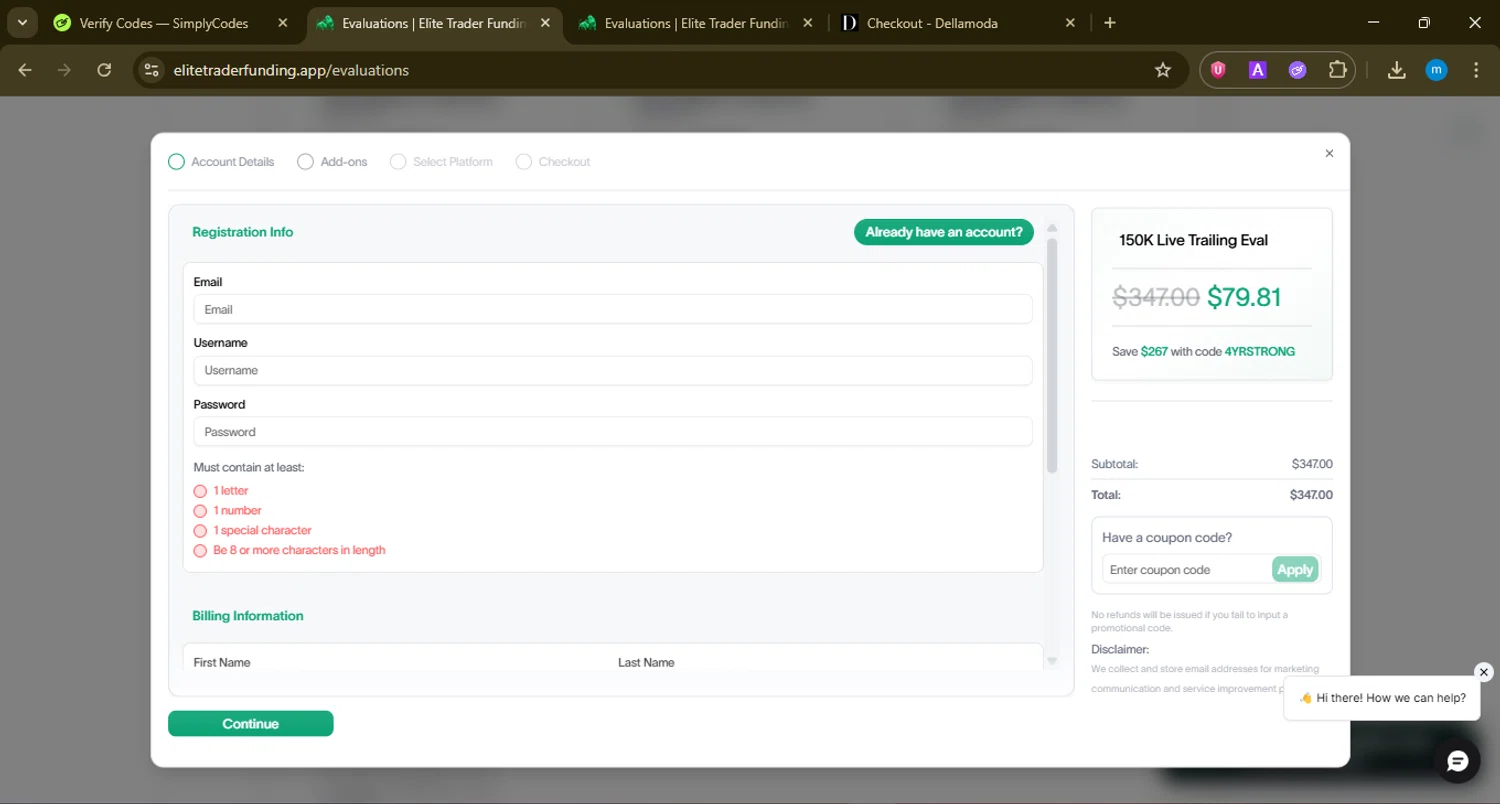Open the browser Downloads icon

[1397, 70]
